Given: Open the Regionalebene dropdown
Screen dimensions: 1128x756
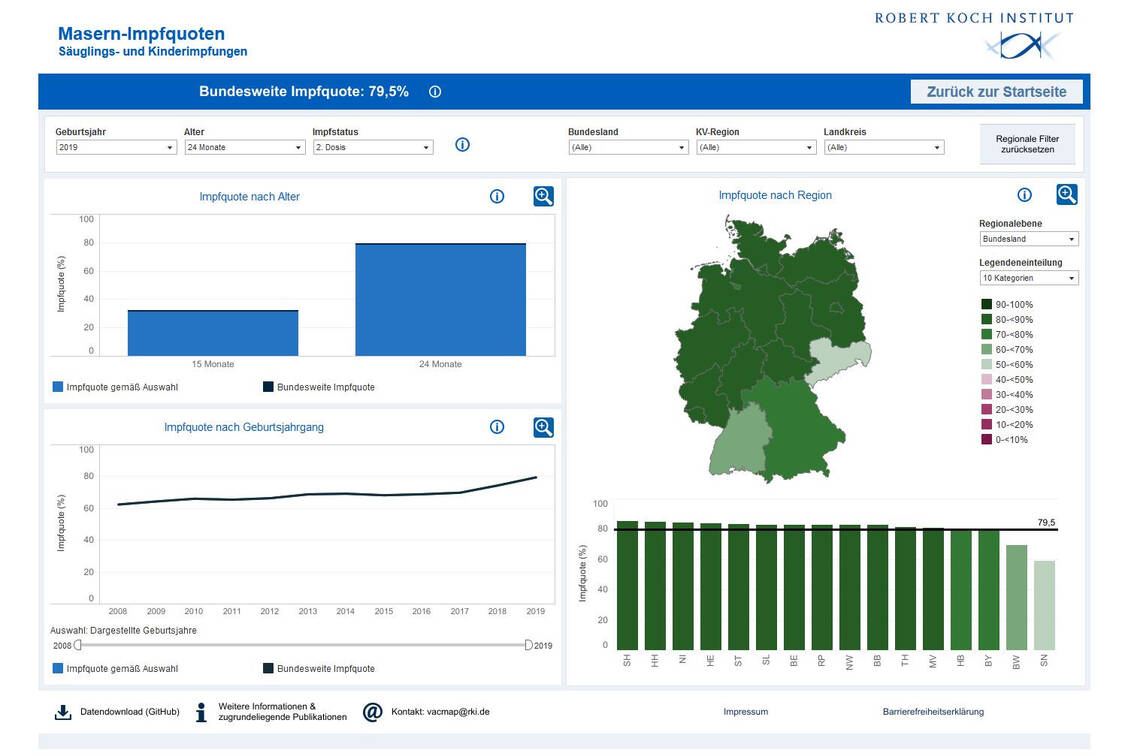Looking at the screenshot, I should coord(1028,239).
